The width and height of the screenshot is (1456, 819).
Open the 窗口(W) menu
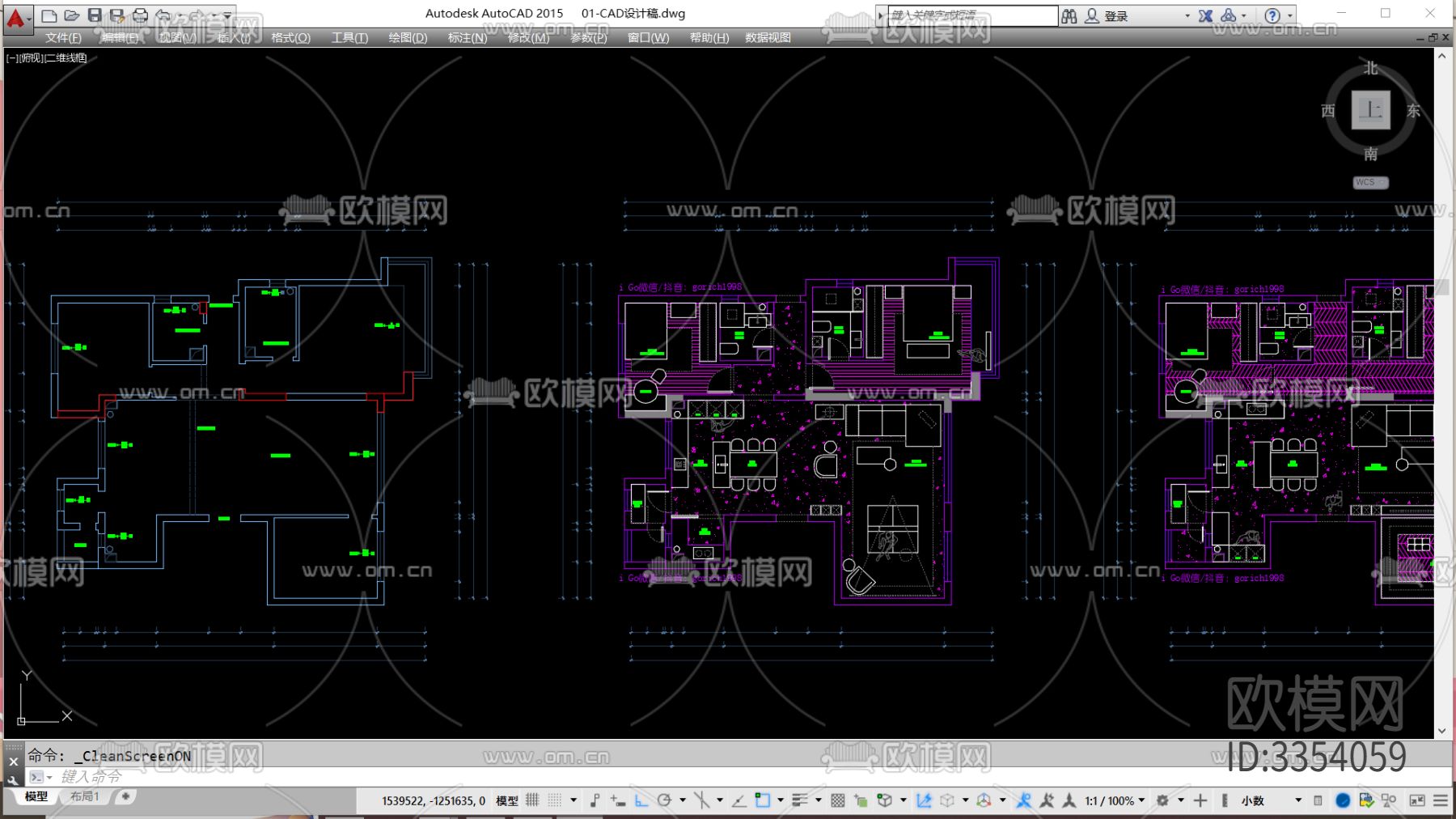649,38
